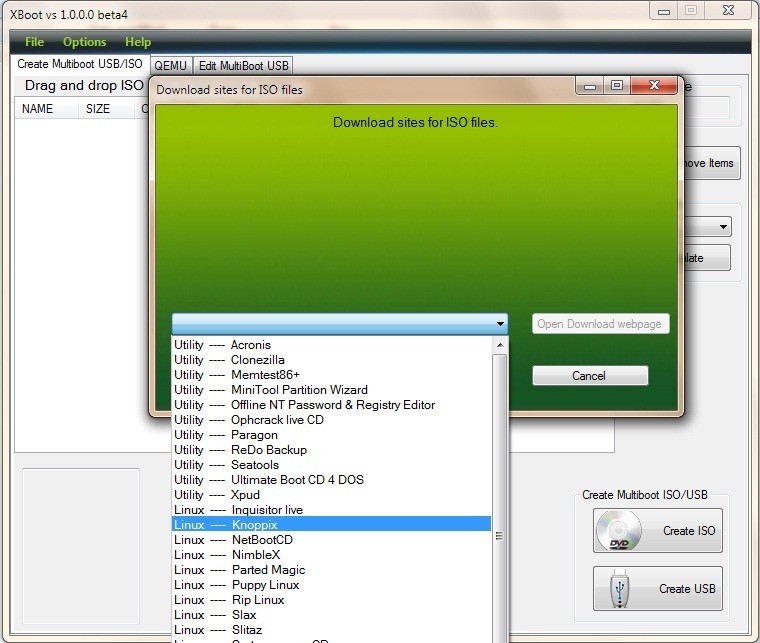The image size is (760, 643).
Task: Select Utility ---- Acronis from list
Action: (x=332, y=345)
